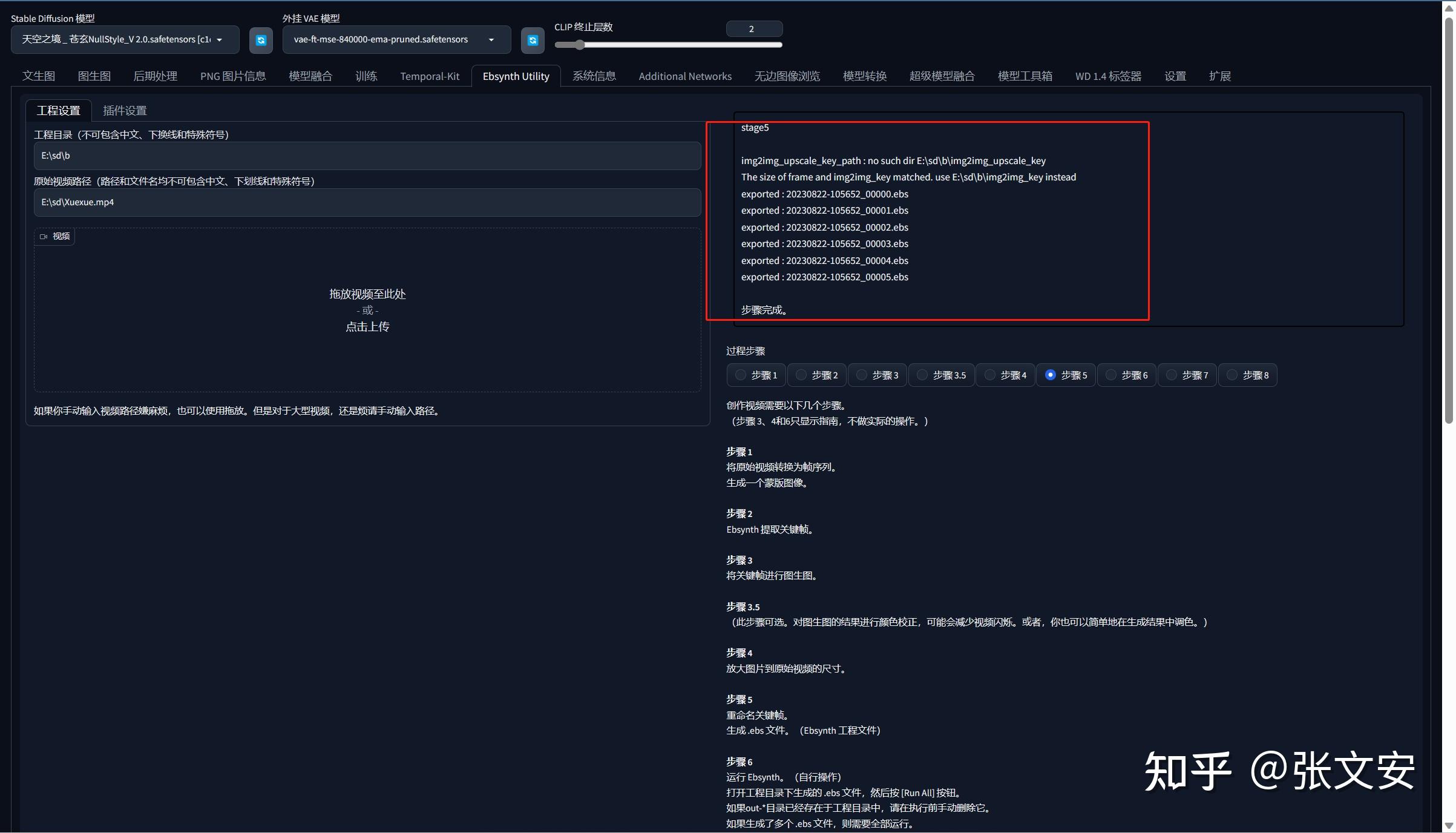
Task: Open the 设置 tab
Action: point(1174,76)
